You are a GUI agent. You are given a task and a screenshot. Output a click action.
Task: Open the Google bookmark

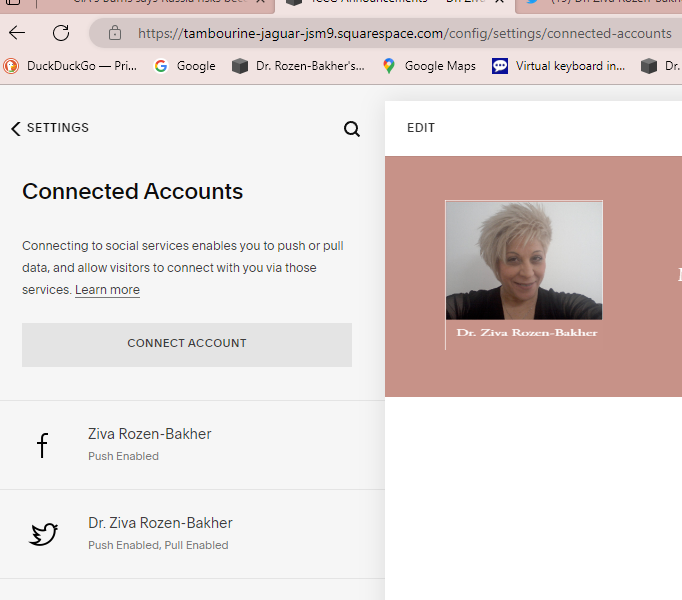coord(185,66)
